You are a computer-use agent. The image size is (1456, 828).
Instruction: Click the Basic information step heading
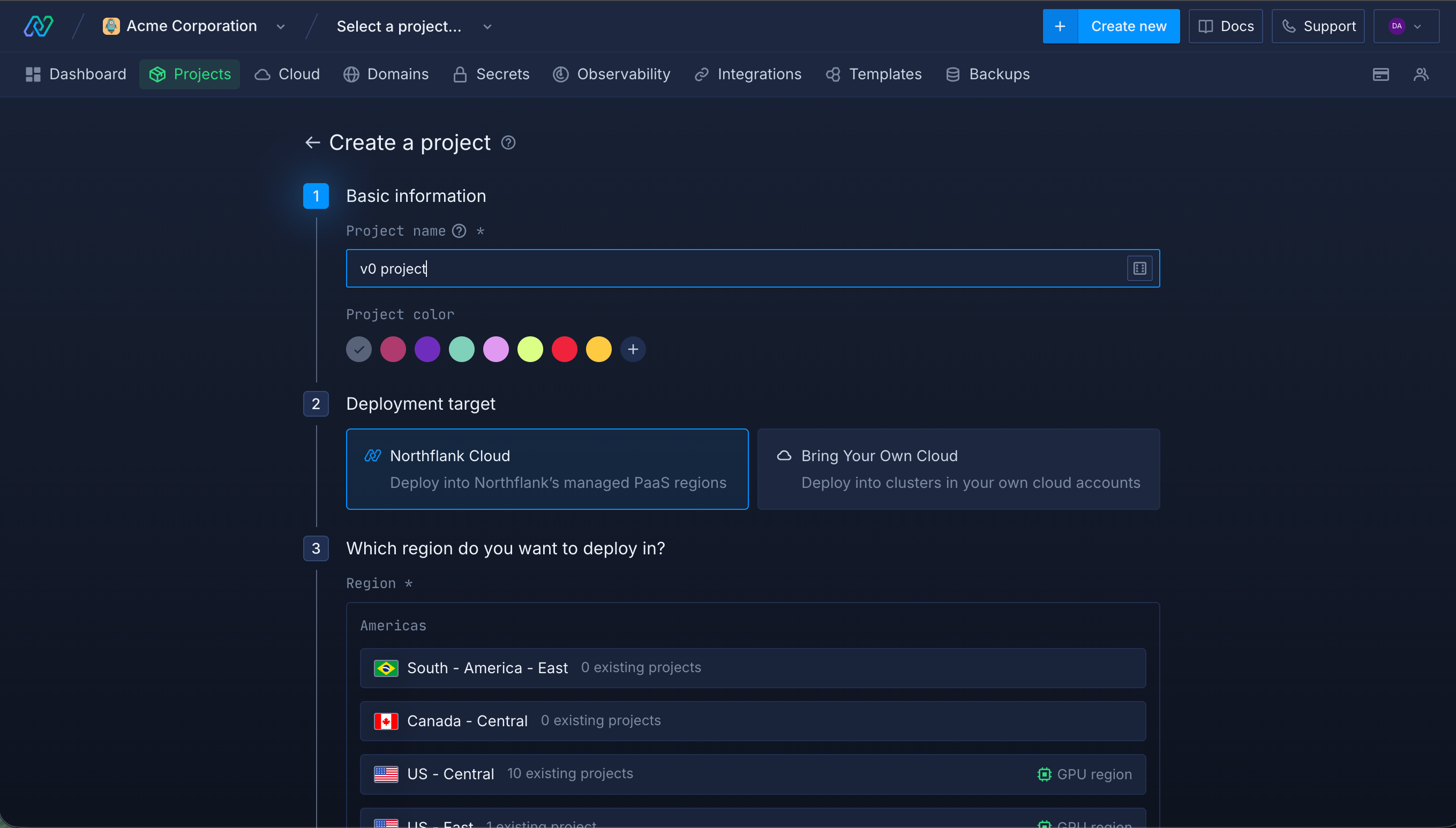[416, 196]
